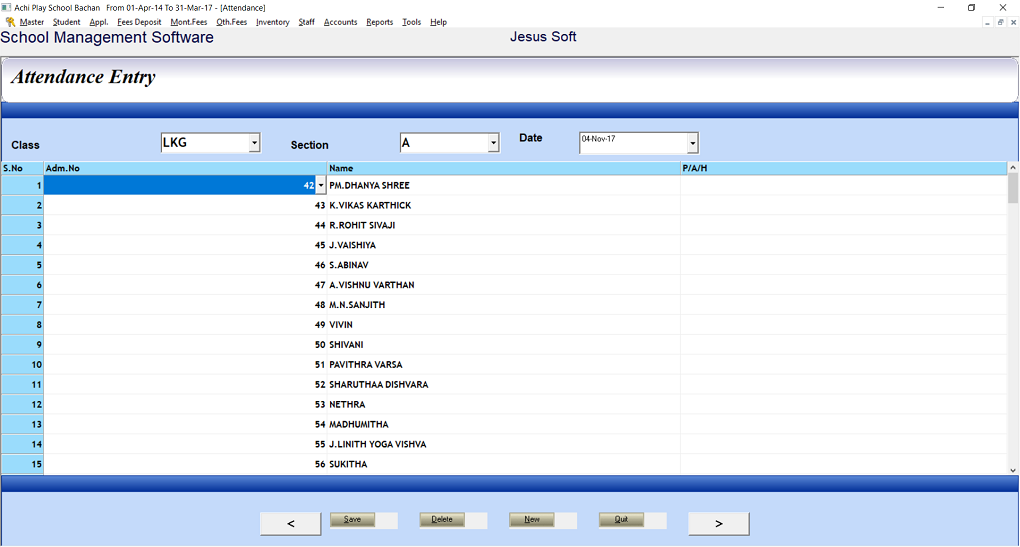The height and width of the screenshot is (547, 1020).
Task: Open the Student menu
Action: coord(66,22)
